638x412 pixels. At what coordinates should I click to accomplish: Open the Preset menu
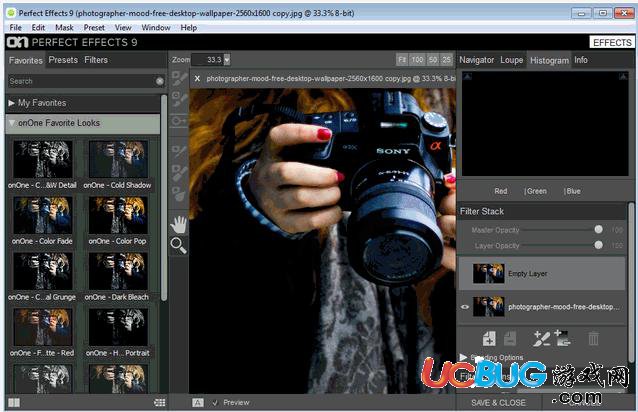click(x=94, y=28)
